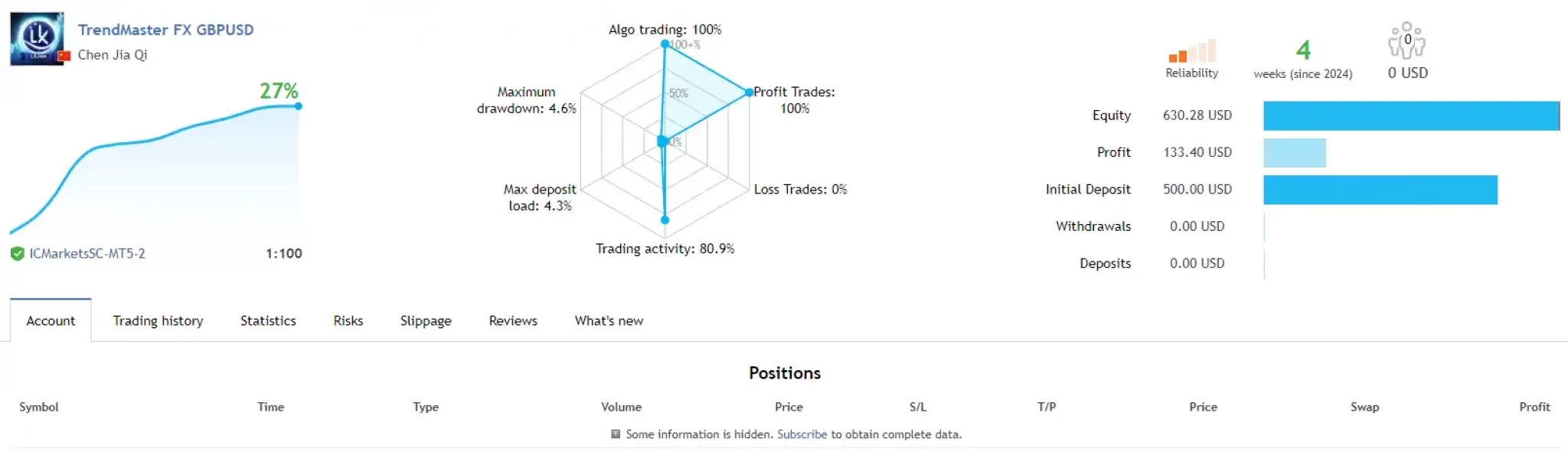Click the Algo trading radar point
The image size is (1568, 452).
coord(665,44)
